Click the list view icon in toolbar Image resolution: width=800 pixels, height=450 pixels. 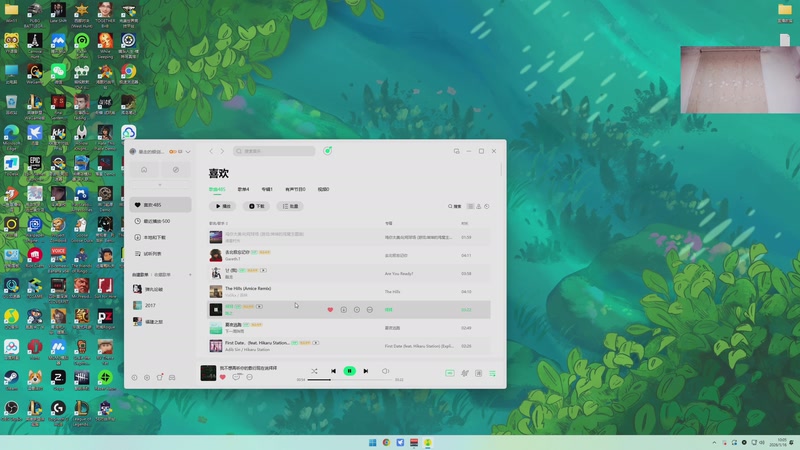tap(470, 206)
